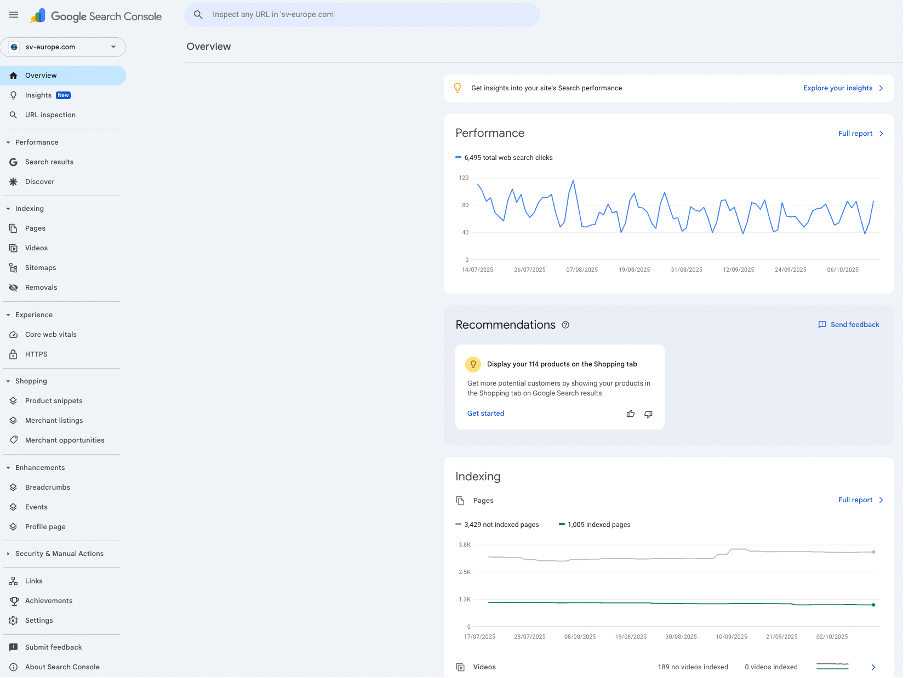Toggle the total web search clicks legend
The width and height of the screenshot is (904, 678).
coord(504,157)
